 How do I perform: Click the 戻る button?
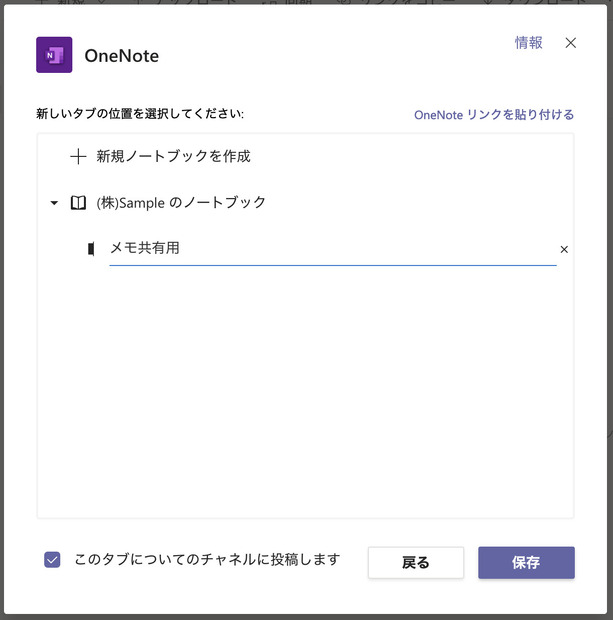[416, 562]
